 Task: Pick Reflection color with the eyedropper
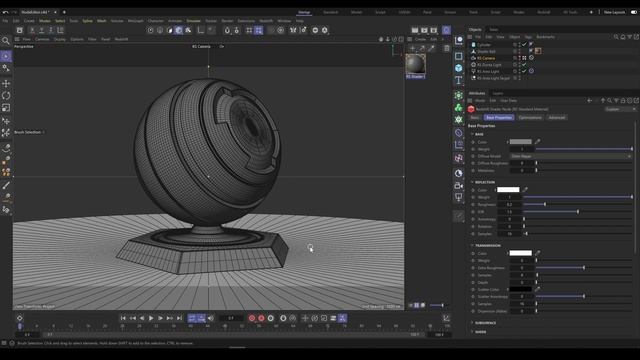tap(525, 190)
